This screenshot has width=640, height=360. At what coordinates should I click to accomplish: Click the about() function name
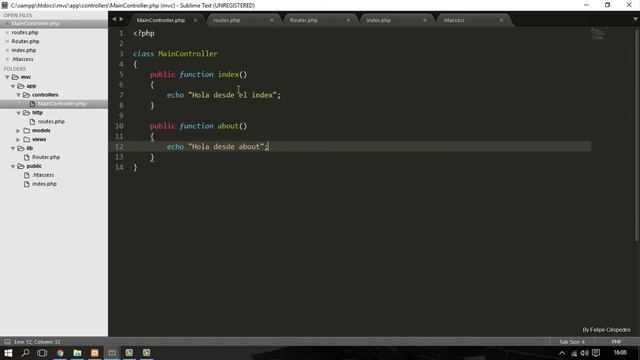pos(232,126)
